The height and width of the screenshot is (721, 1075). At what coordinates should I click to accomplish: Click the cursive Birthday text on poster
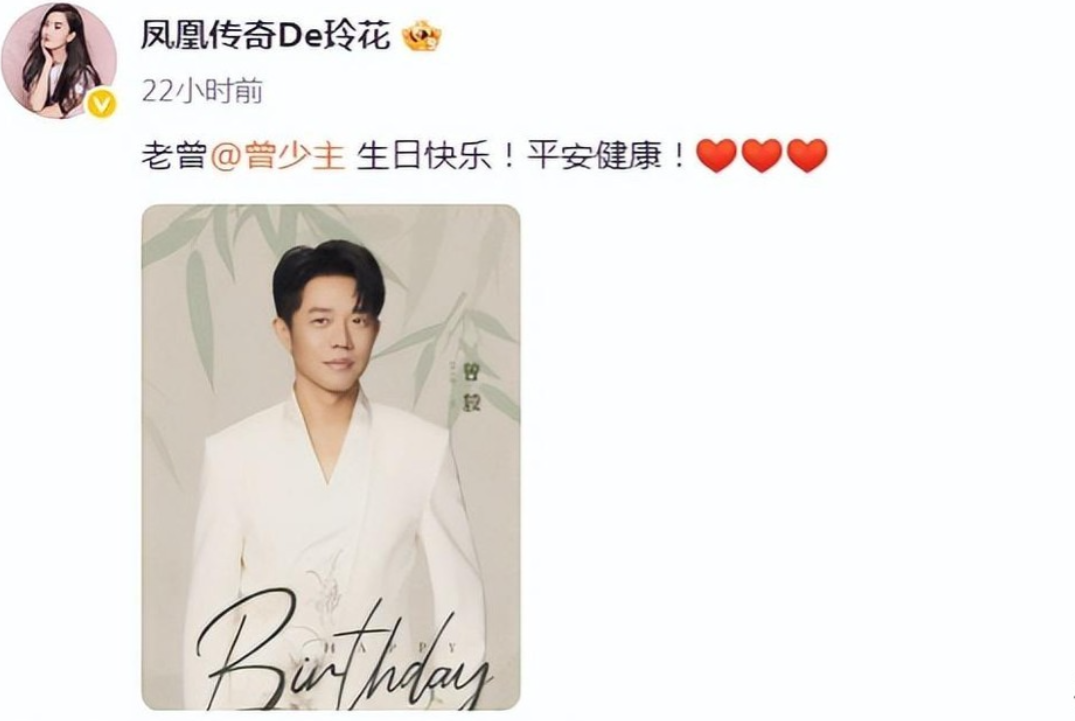pyautogui.click(x=343, y=658)
